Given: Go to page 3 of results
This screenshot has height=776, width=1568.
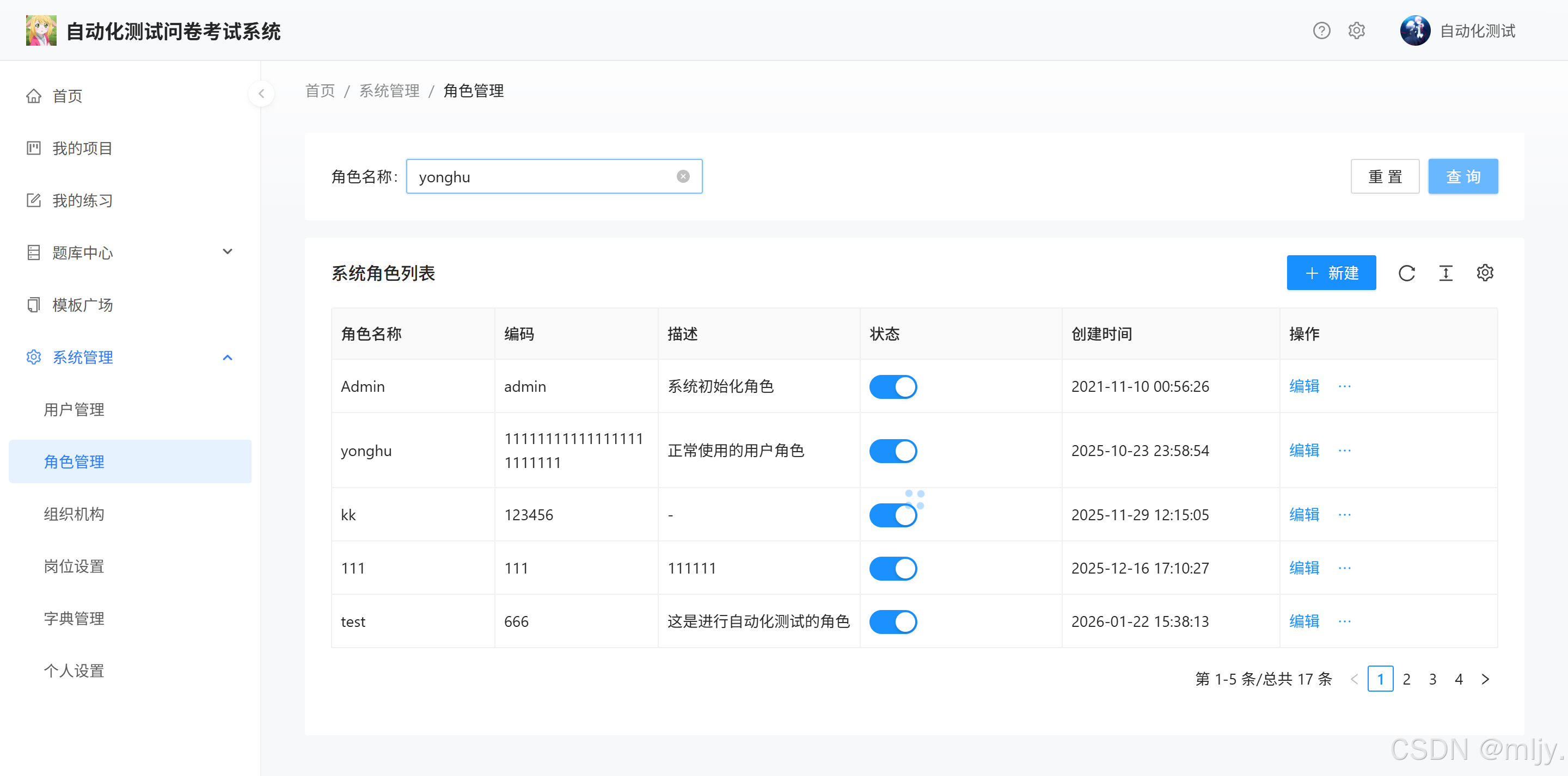Looking at the screenshot, I should point(1432,679).
